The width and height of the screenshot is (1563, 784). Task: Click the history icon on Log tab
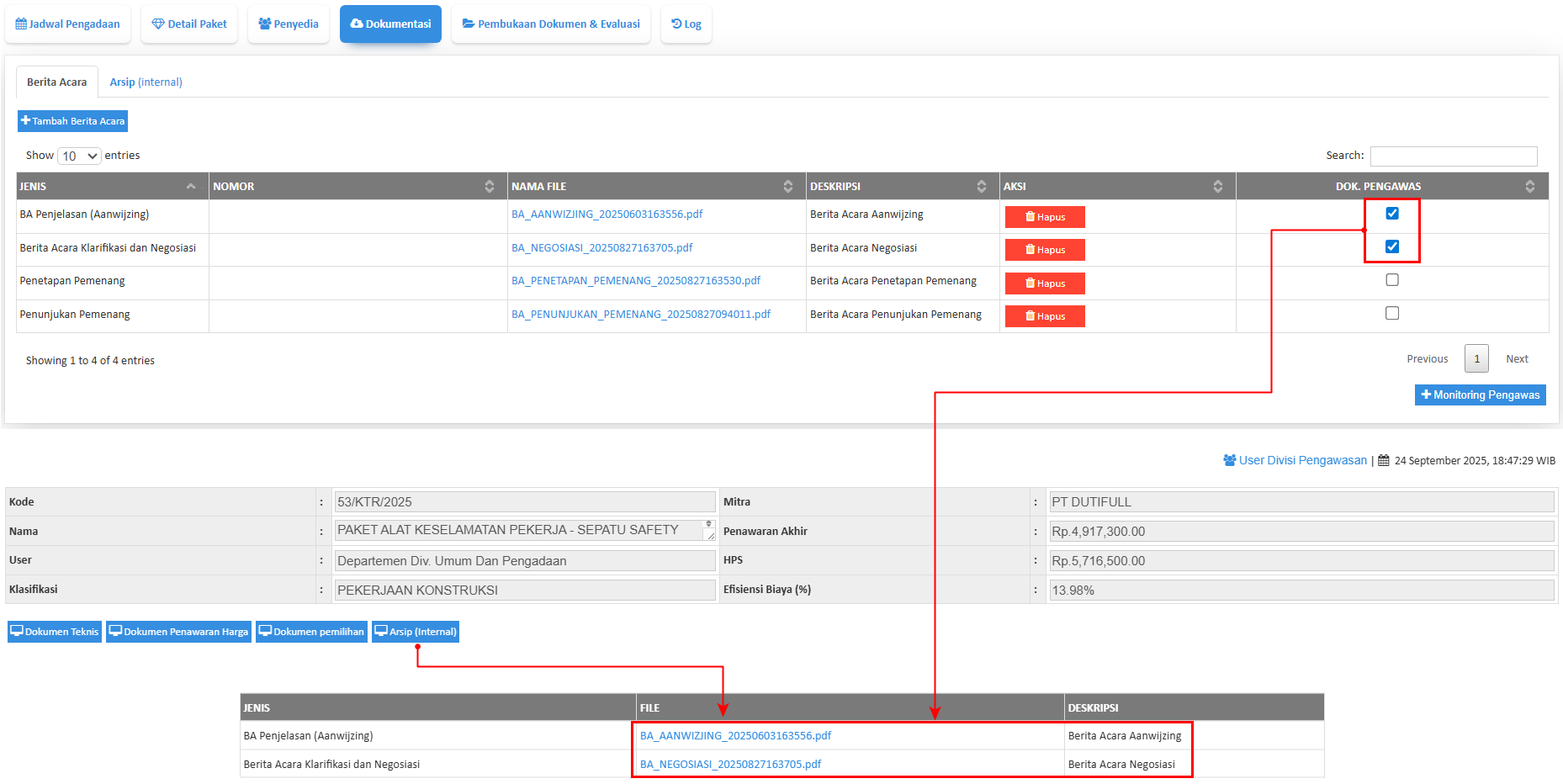pyautogui.click(x=676, y=24)
